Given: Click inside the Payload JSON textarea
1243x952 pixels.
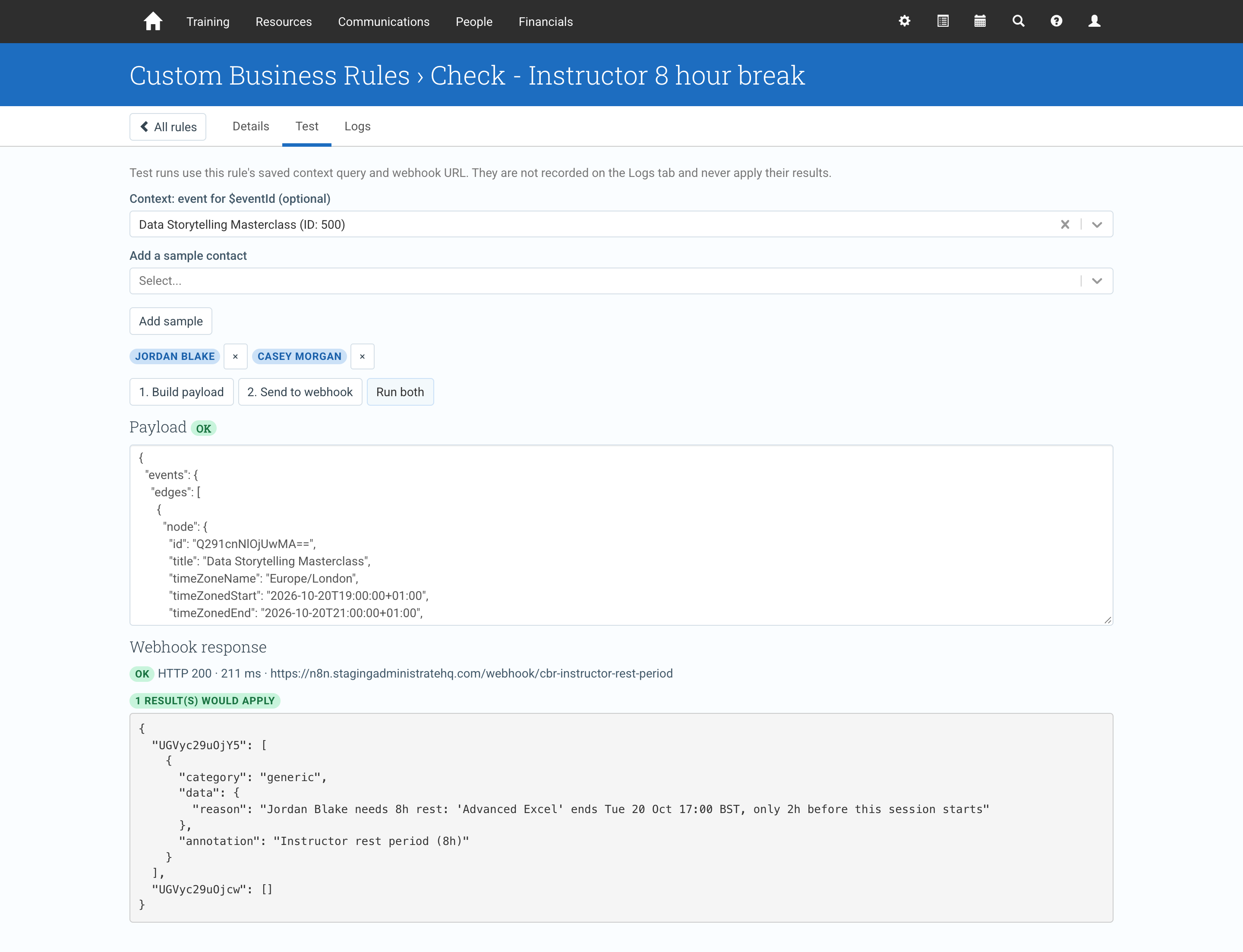Looking at the screenshot, I should click(x=621, y=535).
